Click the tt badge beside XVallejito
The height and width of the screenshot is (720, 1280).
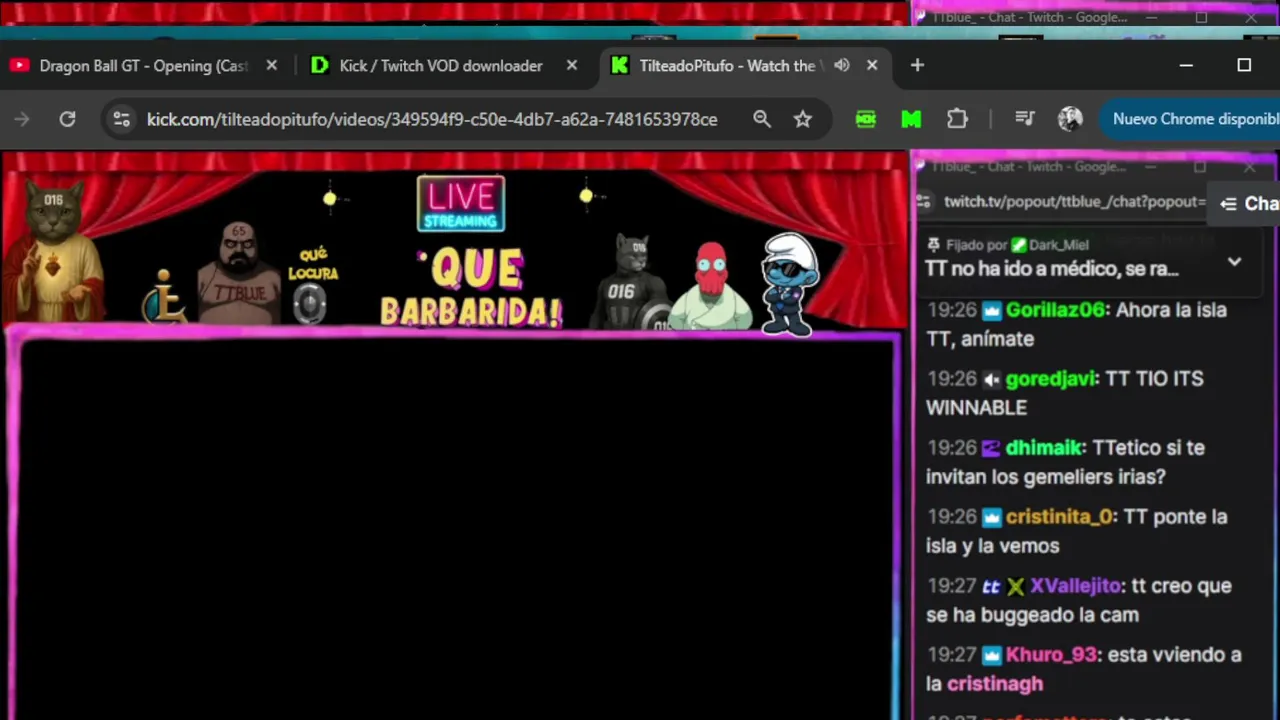pos(991,586)
